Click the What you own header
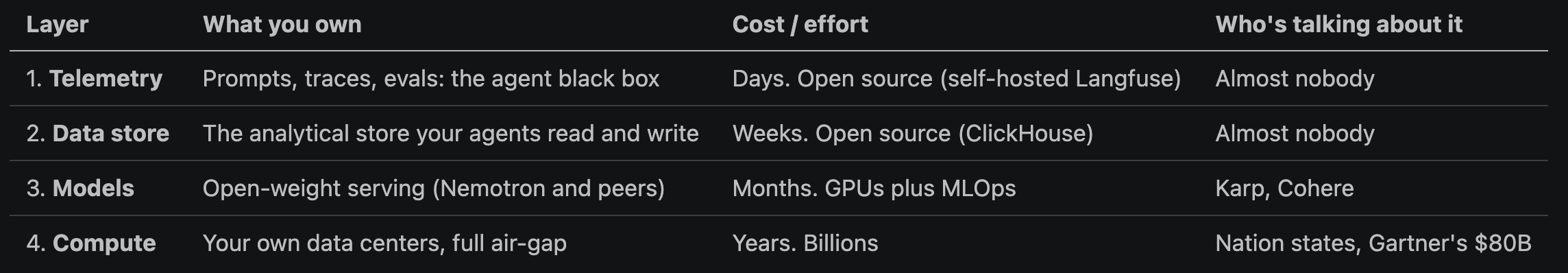1568x273 pixels. (x=282, y=25)
